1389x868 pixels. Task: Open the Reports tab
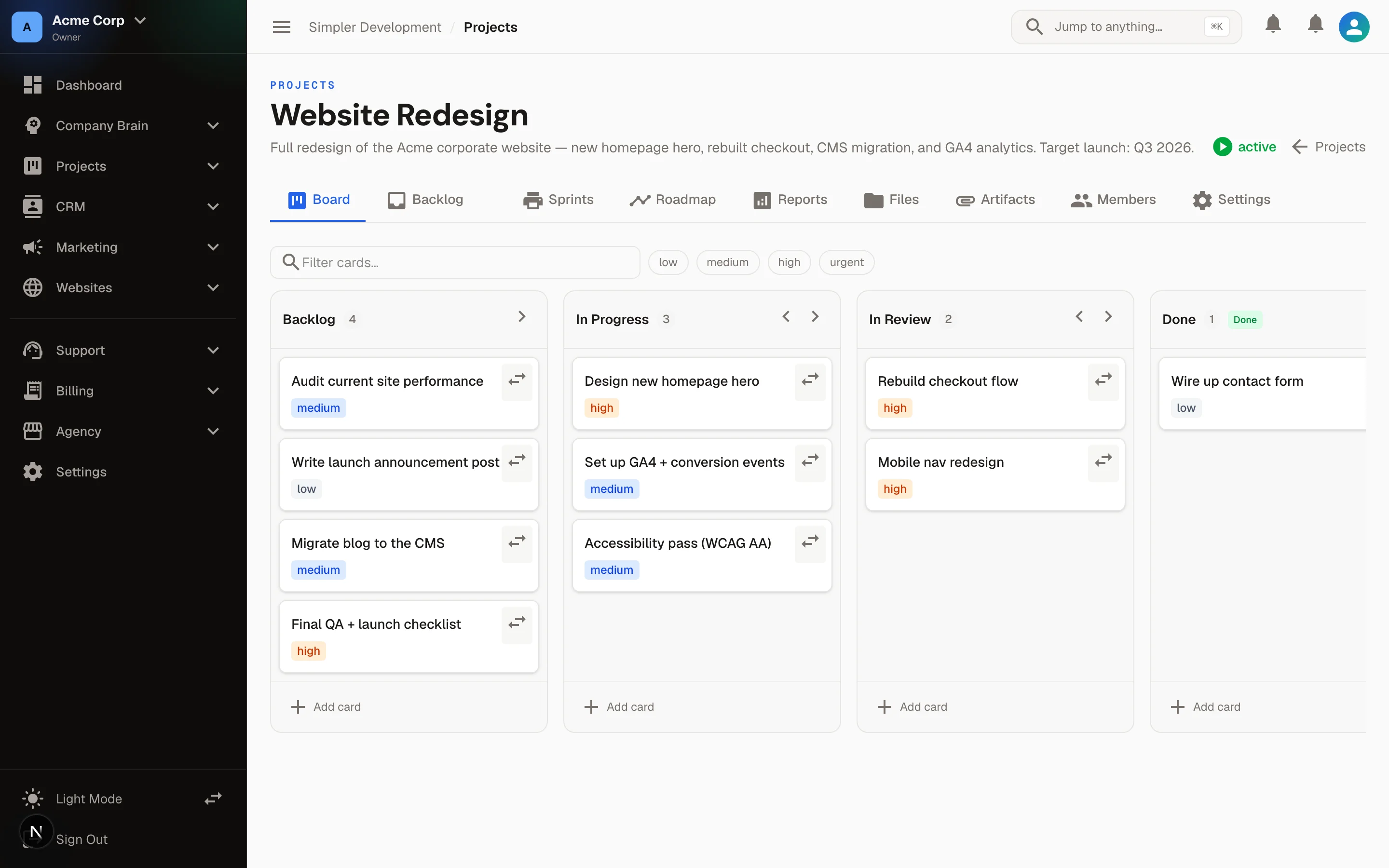pos(790,200)
